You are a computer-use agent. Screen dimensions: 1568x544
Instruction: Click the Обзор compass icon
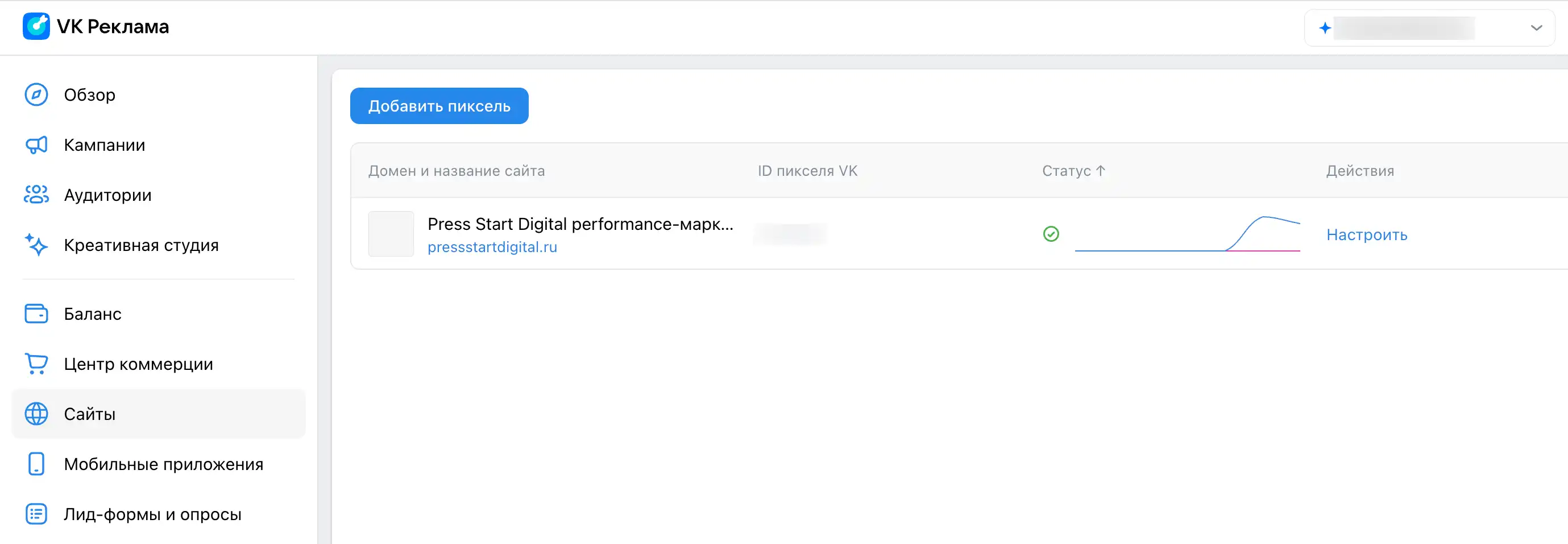[x=36, y=94]
